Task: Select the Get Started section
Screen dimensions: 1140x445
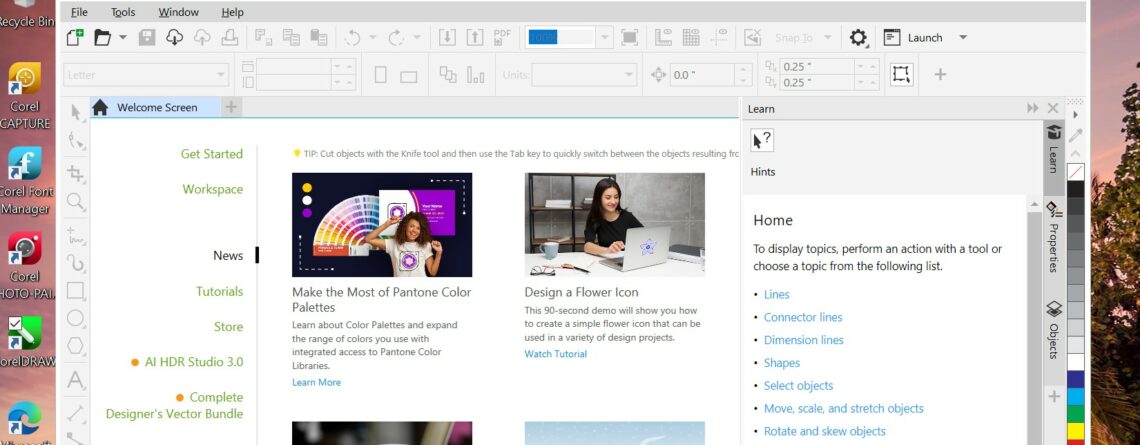Action: [x=211, y=154]
